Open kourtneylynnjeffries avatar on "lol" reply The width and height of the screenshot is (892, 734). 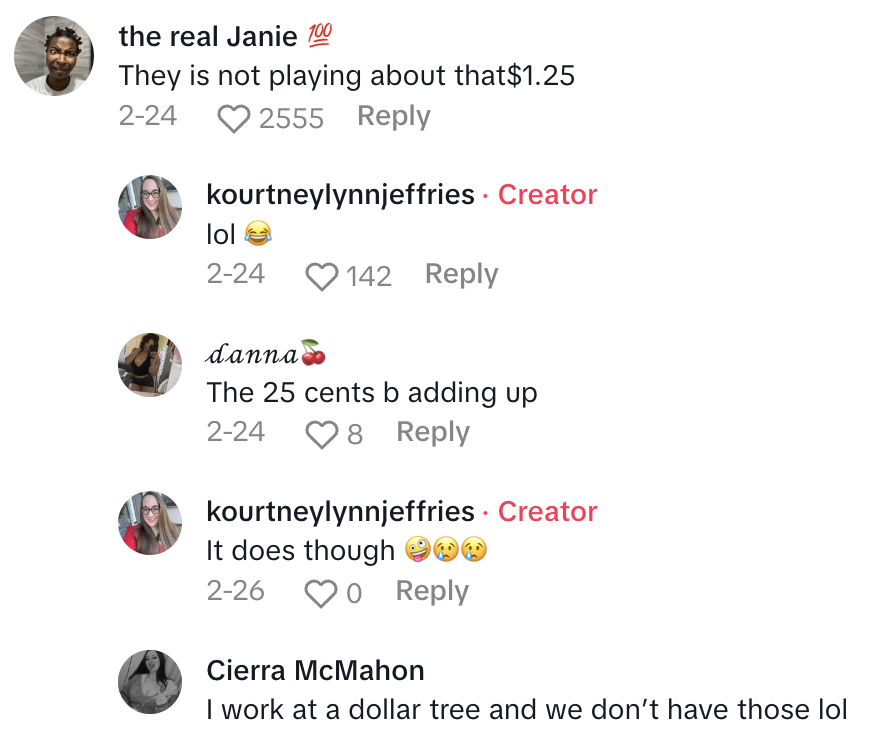point(150,207)
